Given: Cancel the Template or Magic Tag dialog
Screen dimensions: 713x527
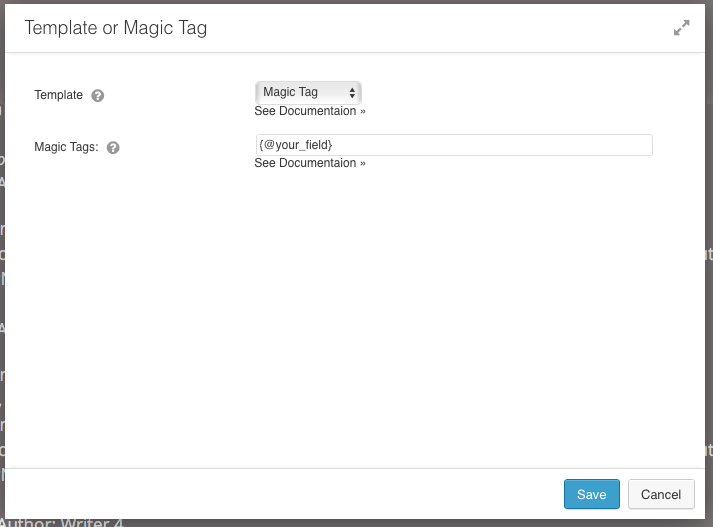Looking at the screenshot, I should 661,494.
